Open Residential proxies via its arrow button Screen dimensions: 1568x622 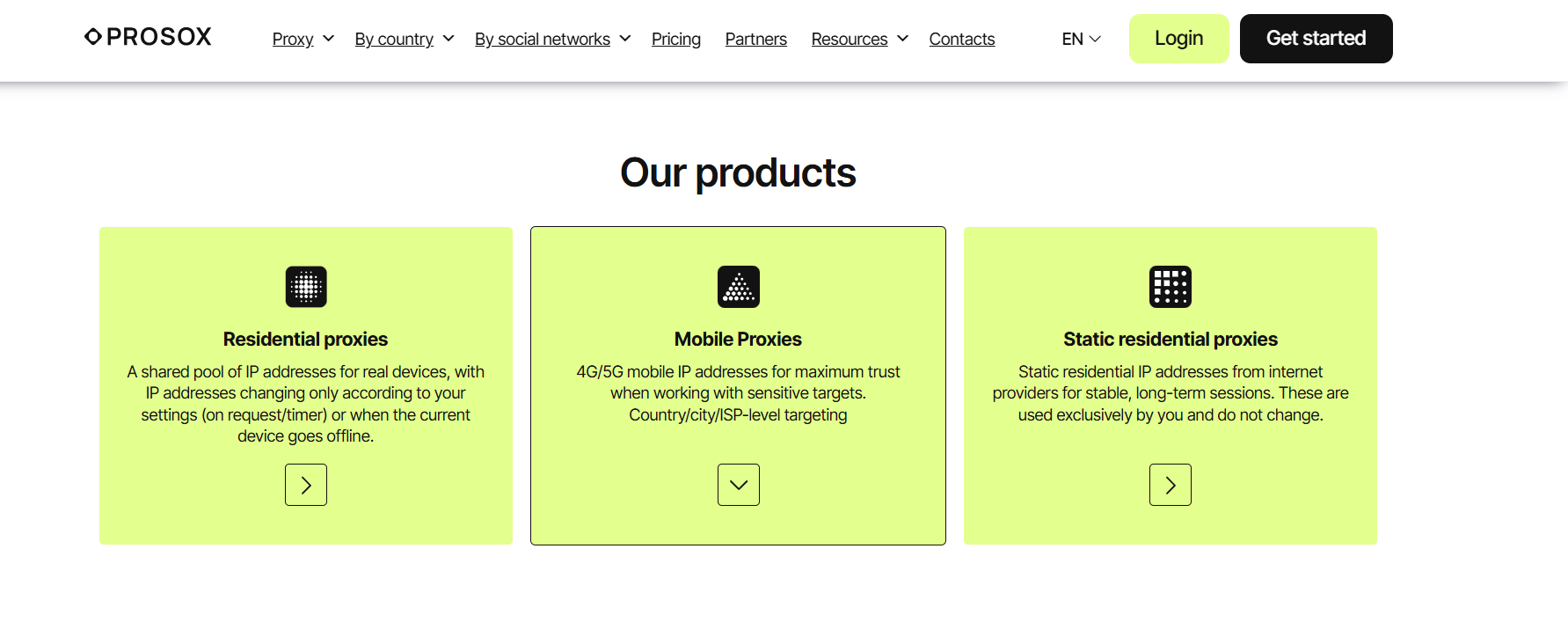point(306,485)
